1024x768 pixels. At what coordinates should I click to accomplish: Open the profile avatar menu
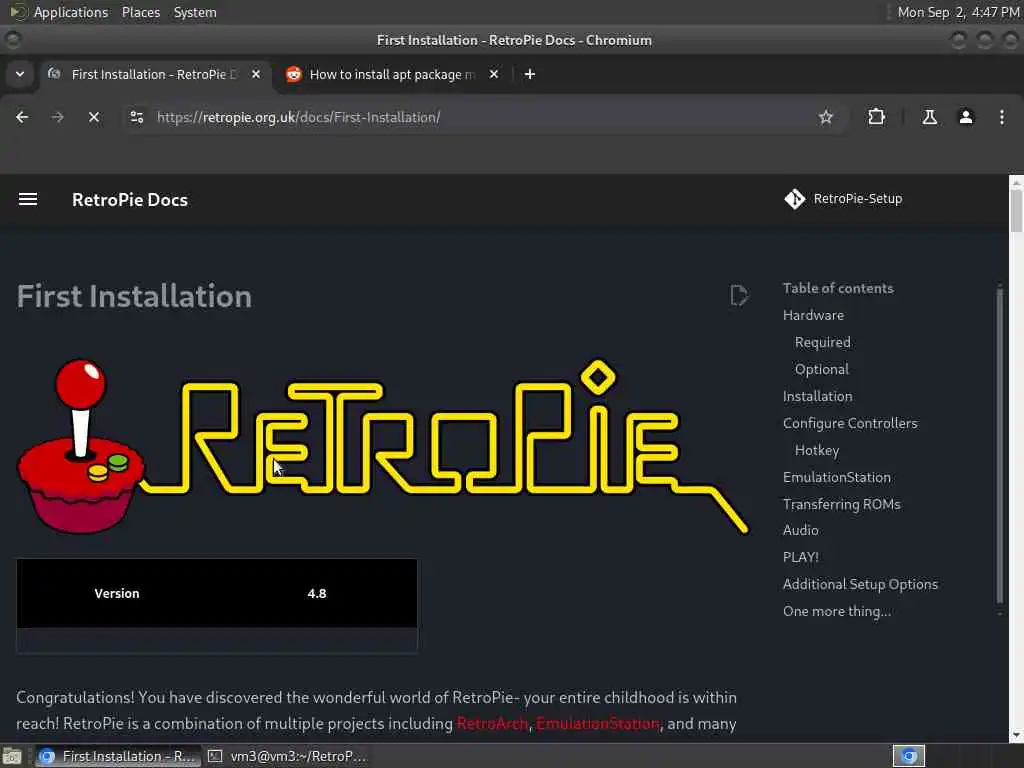point(966,118)
